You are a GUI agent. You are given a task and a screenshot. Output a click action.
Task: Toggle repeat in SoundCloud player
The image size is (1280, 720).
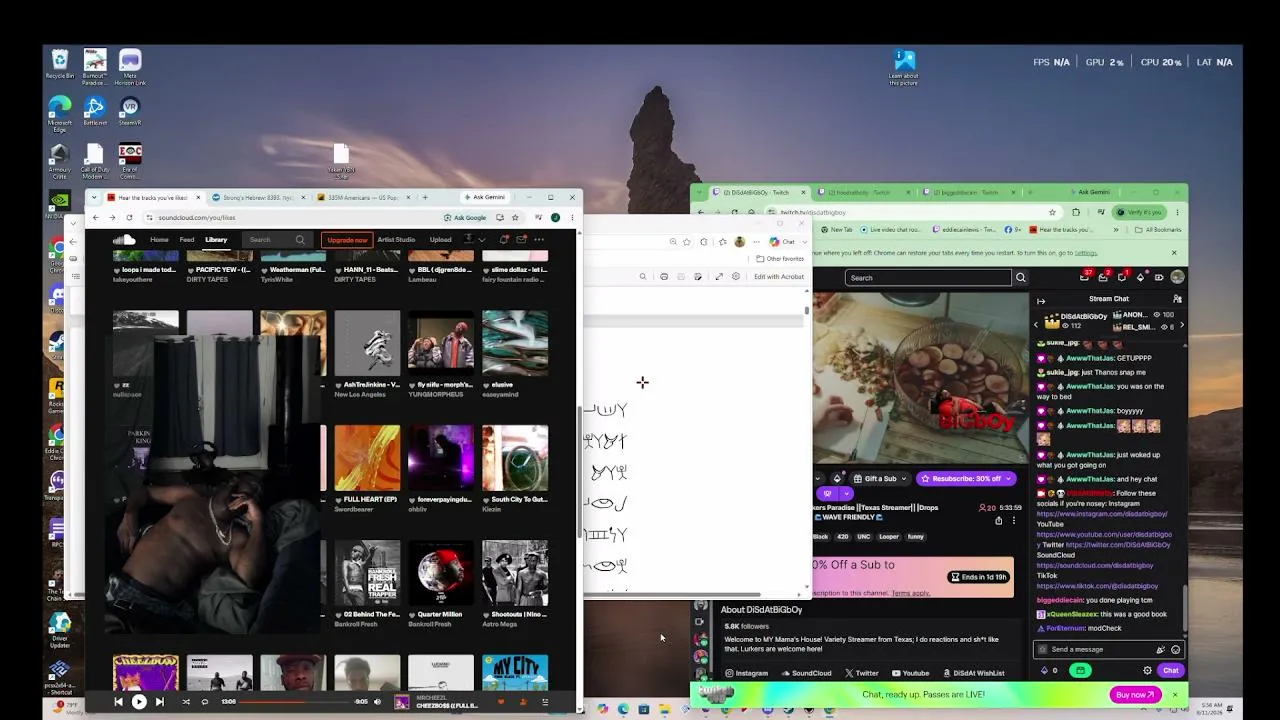point(205,702)
